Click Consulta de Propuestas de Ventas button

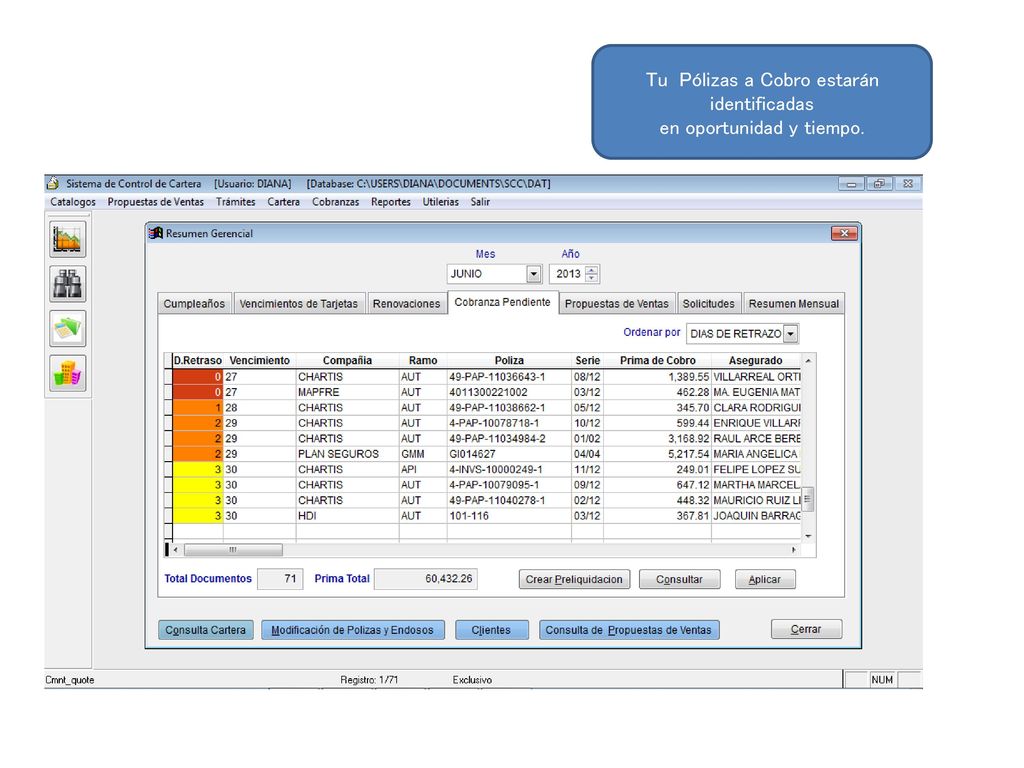pyautogui.click(x=629, y=630)
